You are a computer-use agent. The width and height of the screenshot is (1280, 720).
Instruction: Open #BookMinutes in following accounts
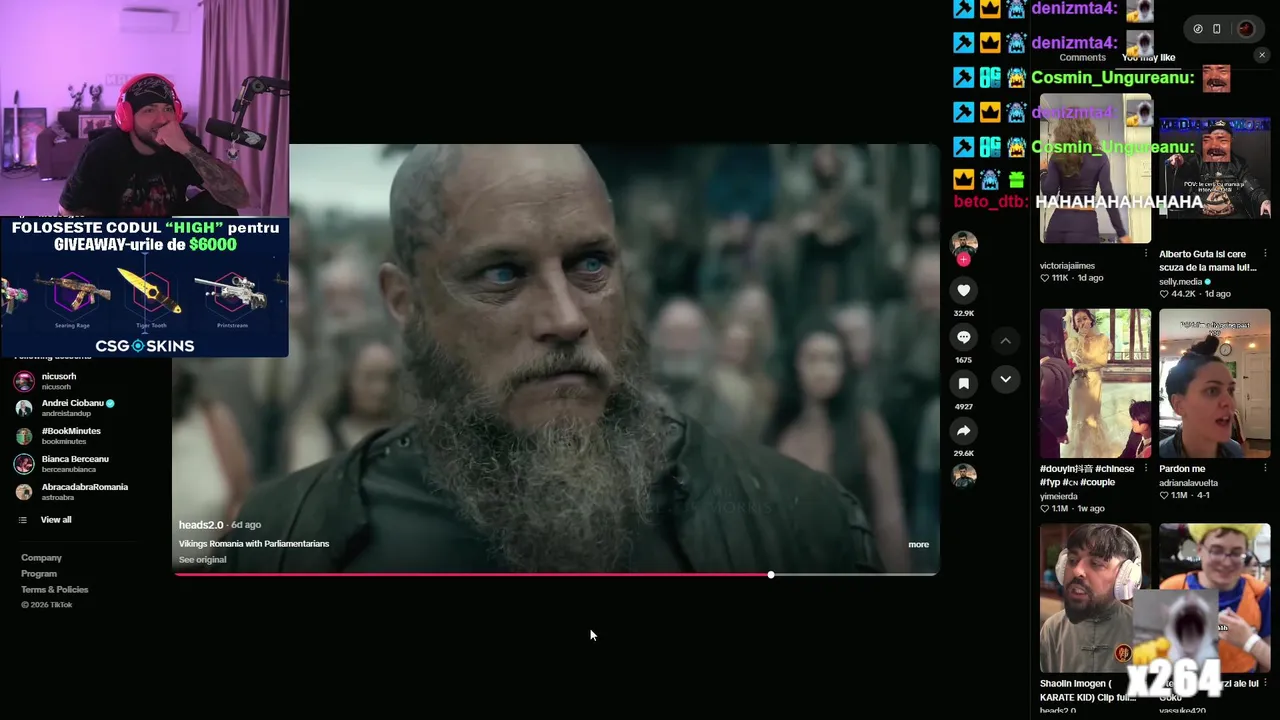[70, 435]
